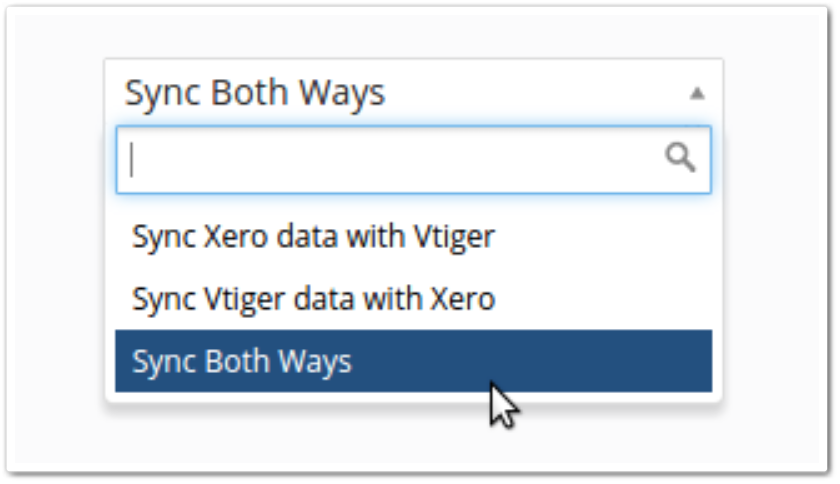This screenshot has width=840, height=484.
Task: Select 'Sync Vtiger data with Xero' option
Action: (313, 299)
